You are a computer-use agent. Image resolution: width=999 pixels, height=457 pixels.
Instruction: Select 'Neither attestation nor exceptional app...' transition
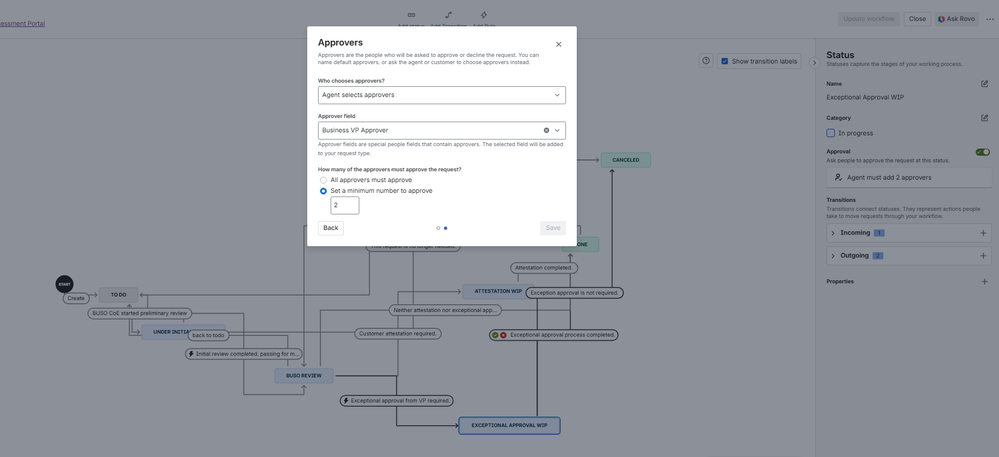click(x=445, y=310)
